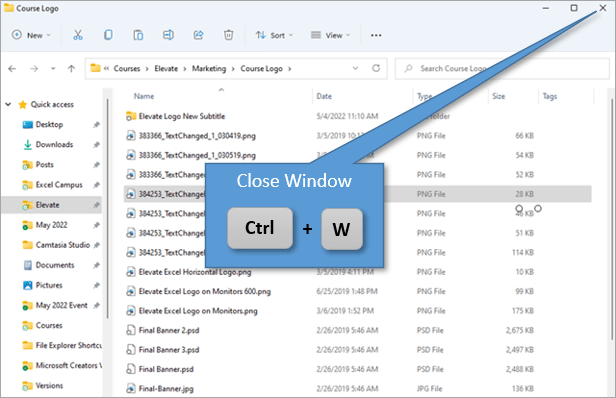Viewport: 616px width, 398px height.
Task: Navigate to Marketing breadcrumb segment
Action: point(209,68)
